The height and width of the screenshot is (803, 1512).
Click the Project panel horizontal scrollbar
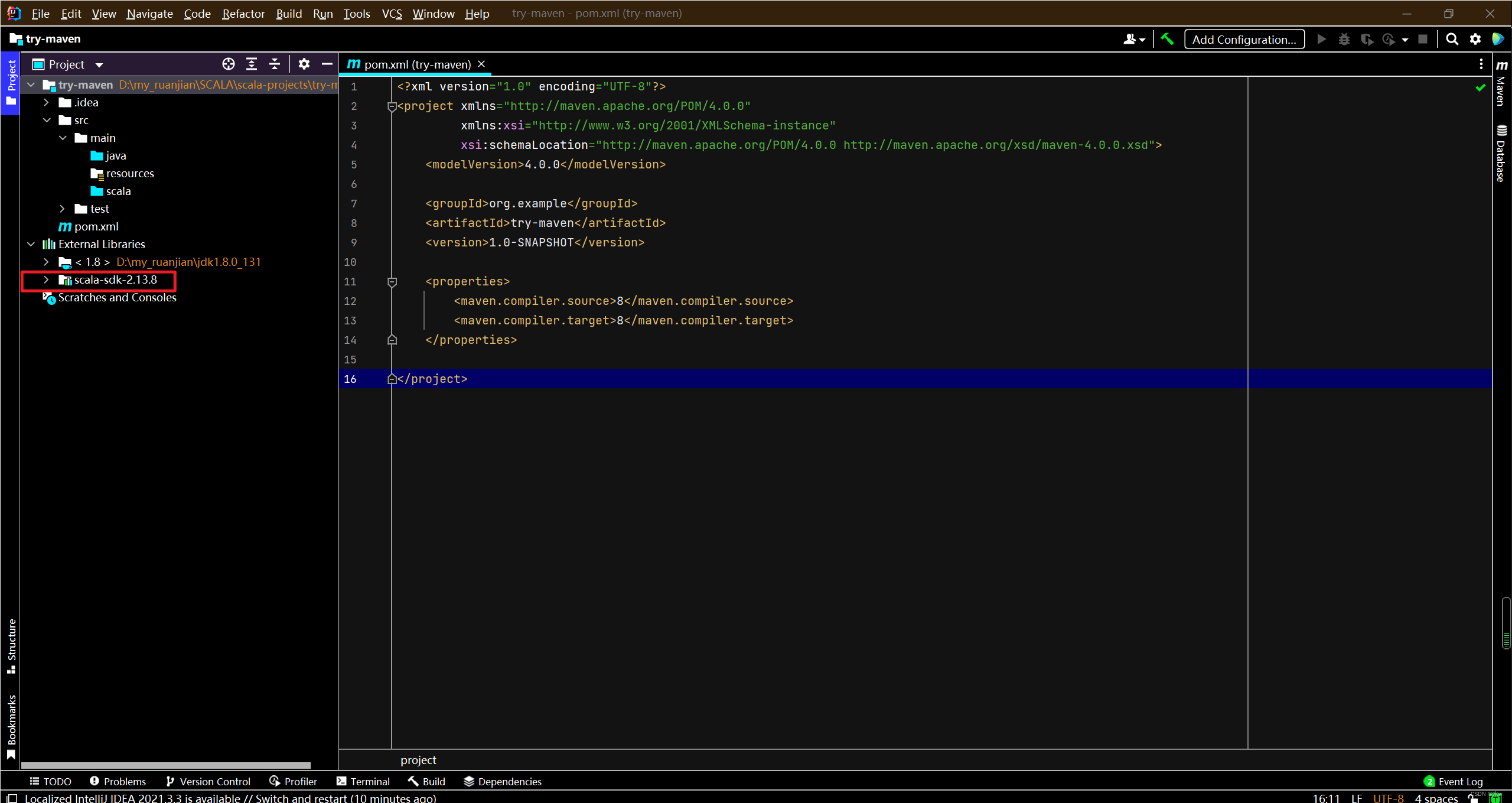(165, 765)
